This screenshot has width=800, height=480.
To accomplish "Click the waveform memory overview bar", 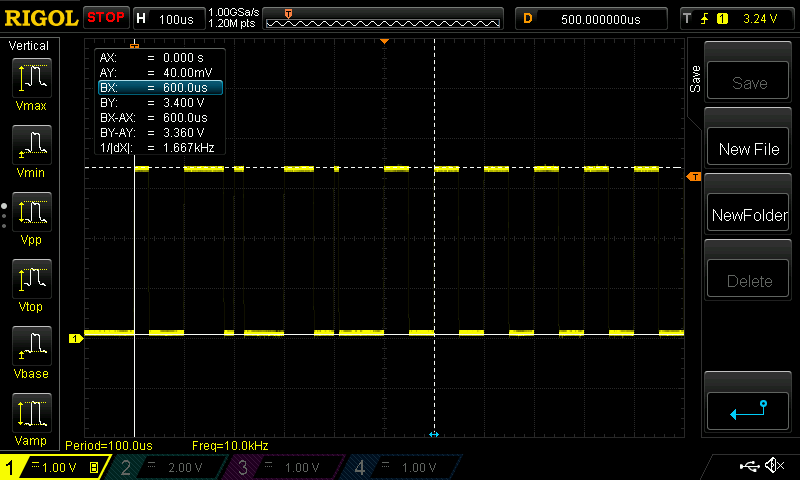I will (383, 19).
